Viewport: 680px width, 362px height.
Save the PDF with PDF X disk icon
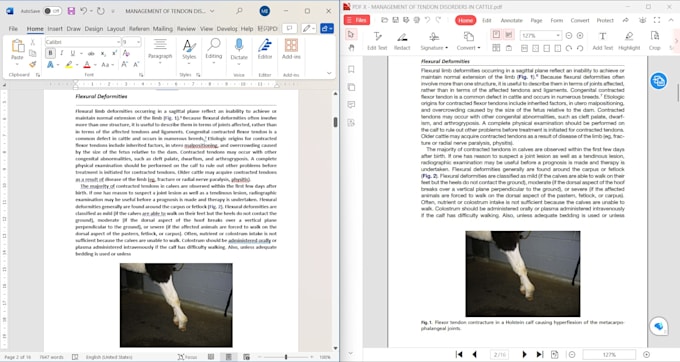click(x=396, y=20)
